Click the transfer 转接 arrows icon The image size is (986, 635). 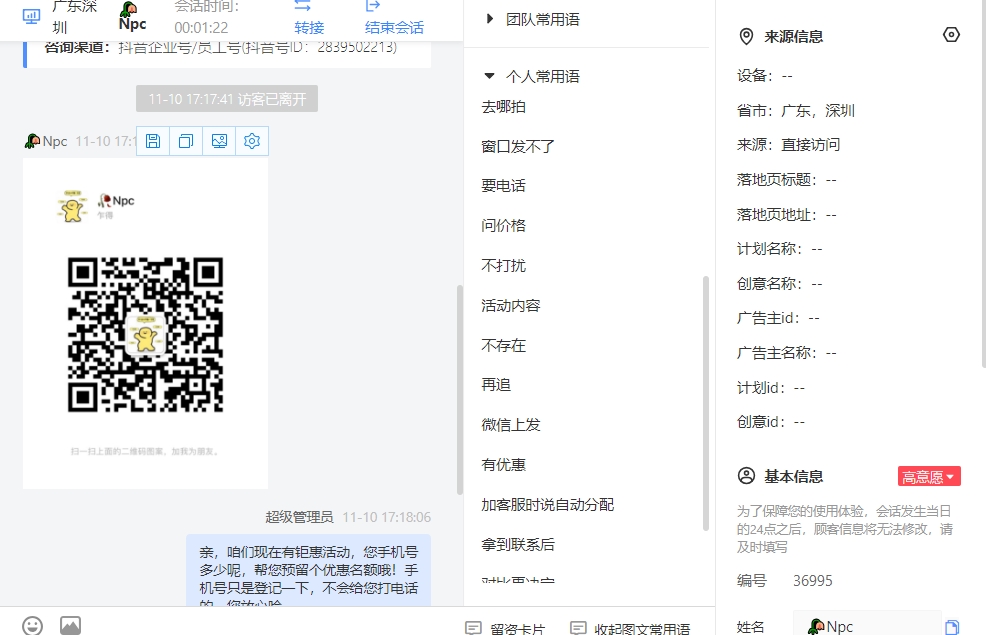click(302, 6)
